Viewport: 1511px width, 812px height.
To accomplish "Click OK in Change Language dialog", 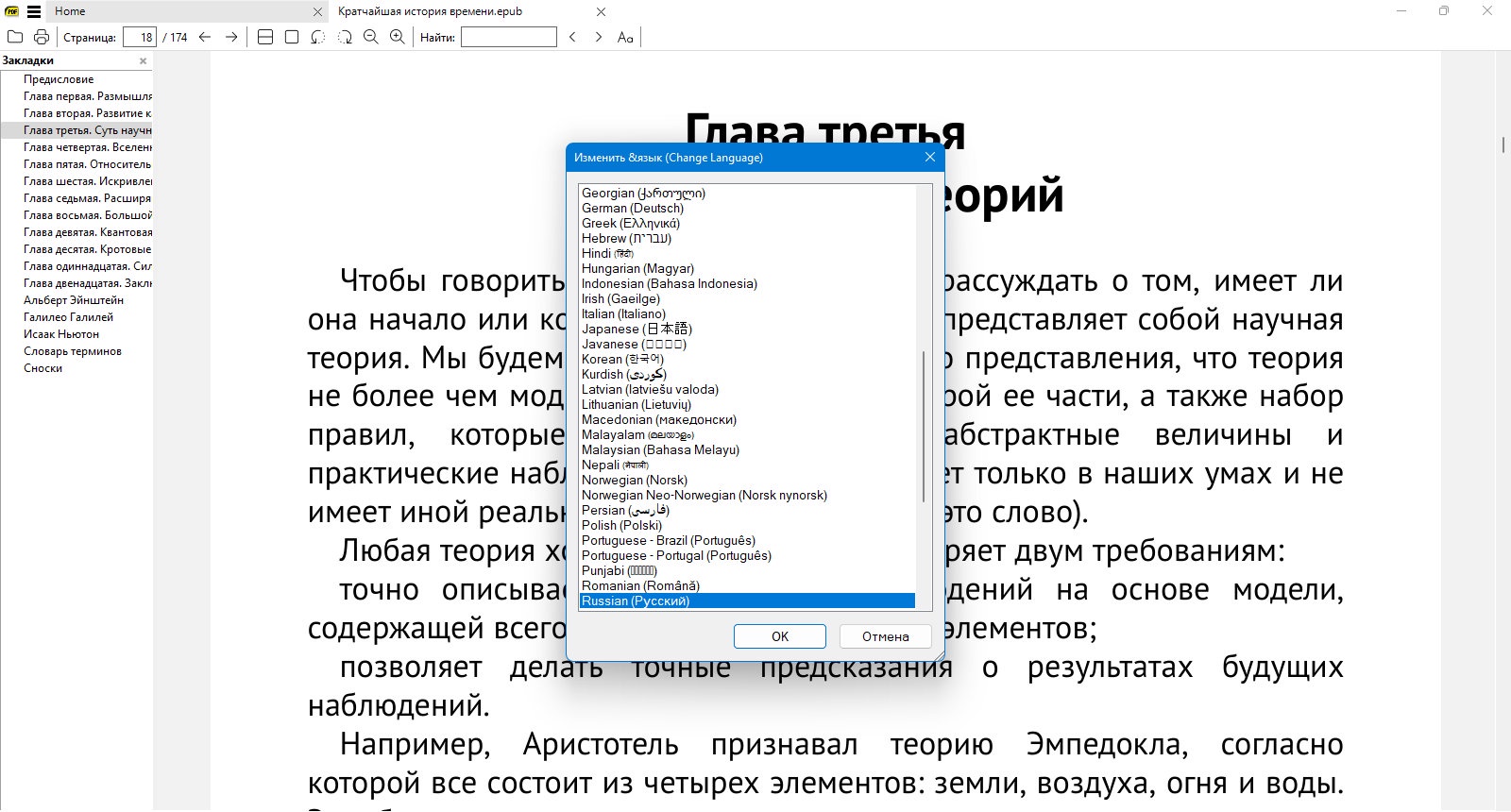I will click(x=780, y=636).
